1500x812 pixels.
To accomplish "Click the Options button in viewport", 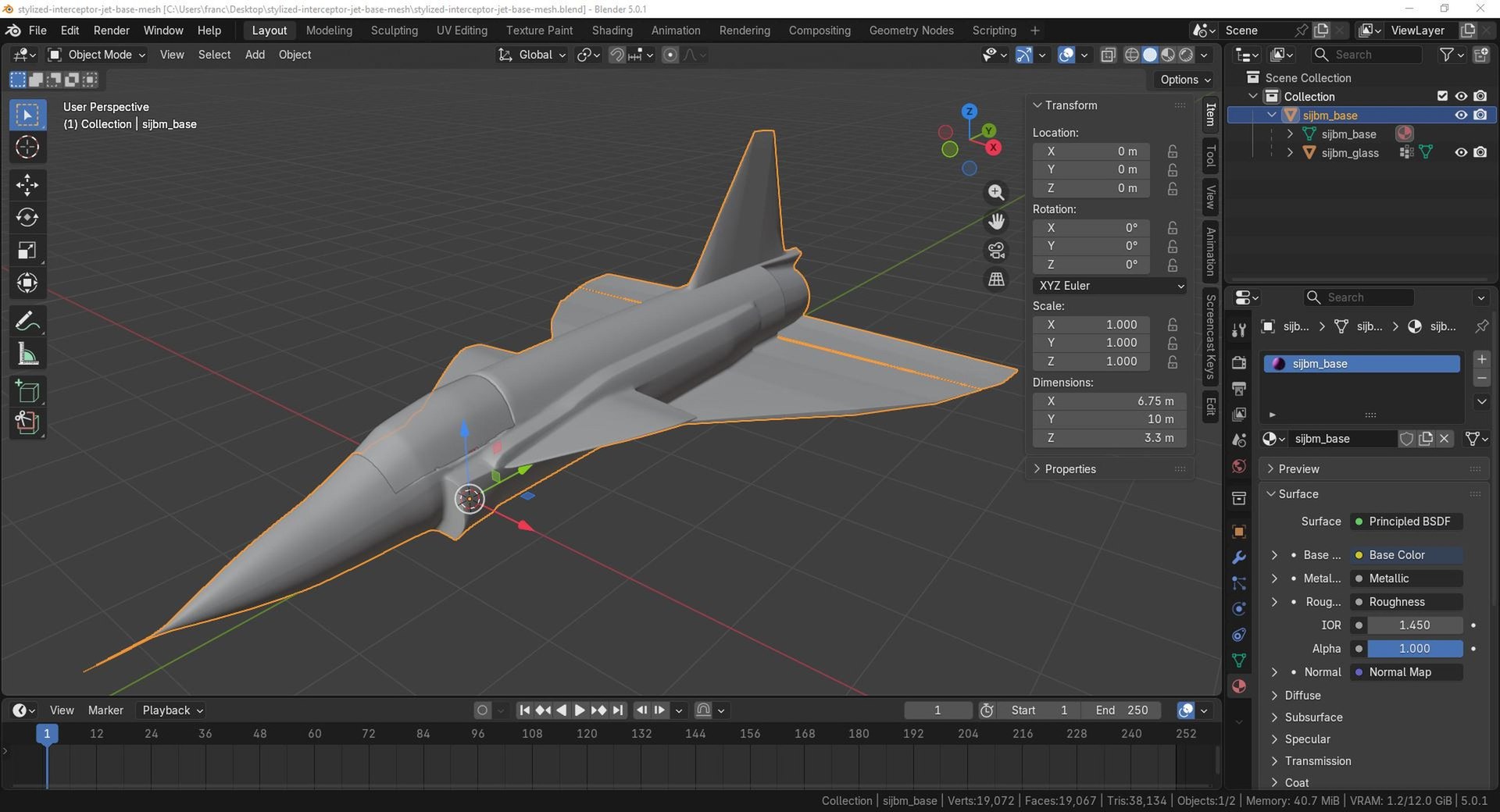I will pos(1184,80).
